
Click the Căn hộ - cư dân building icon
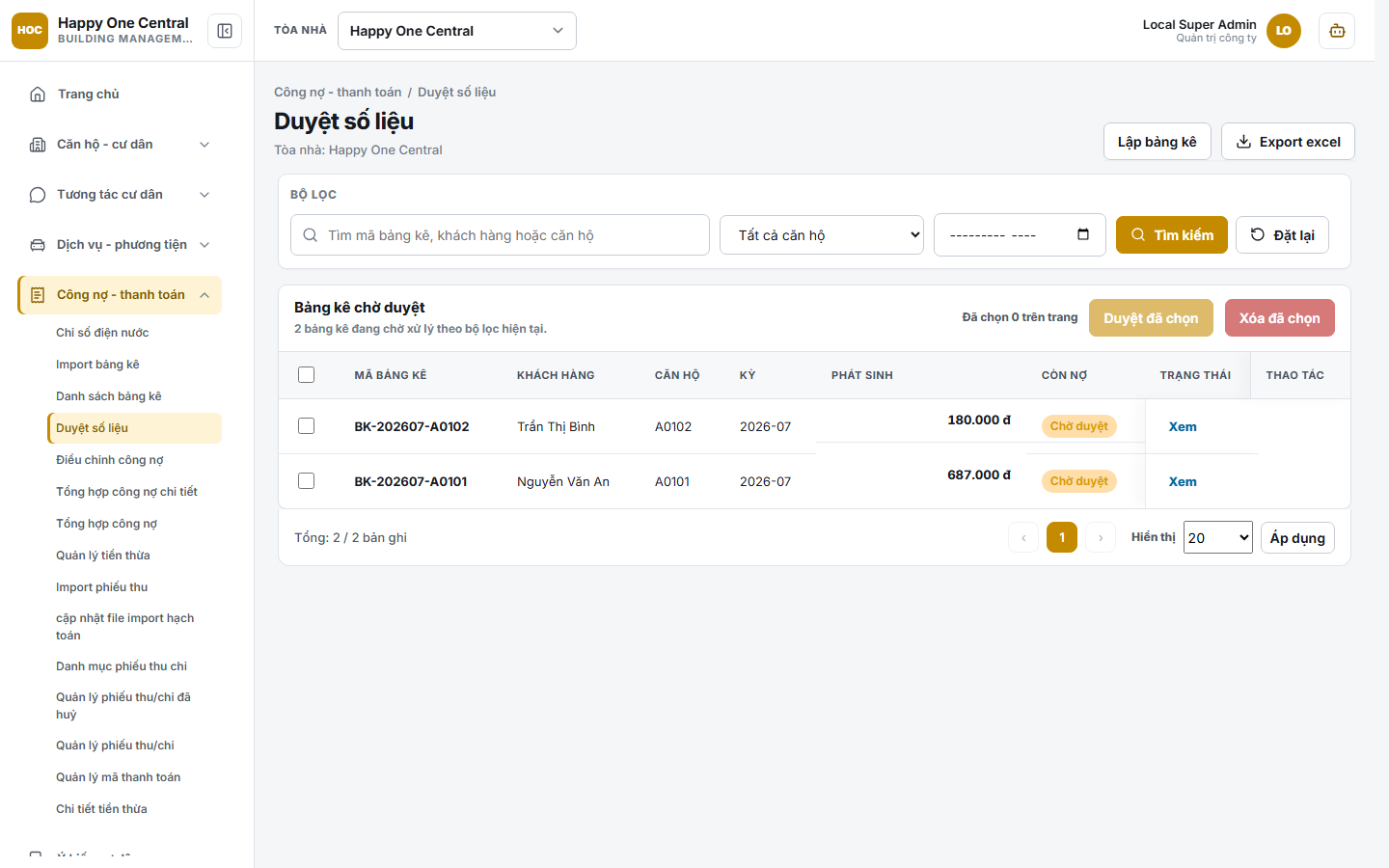38,145
